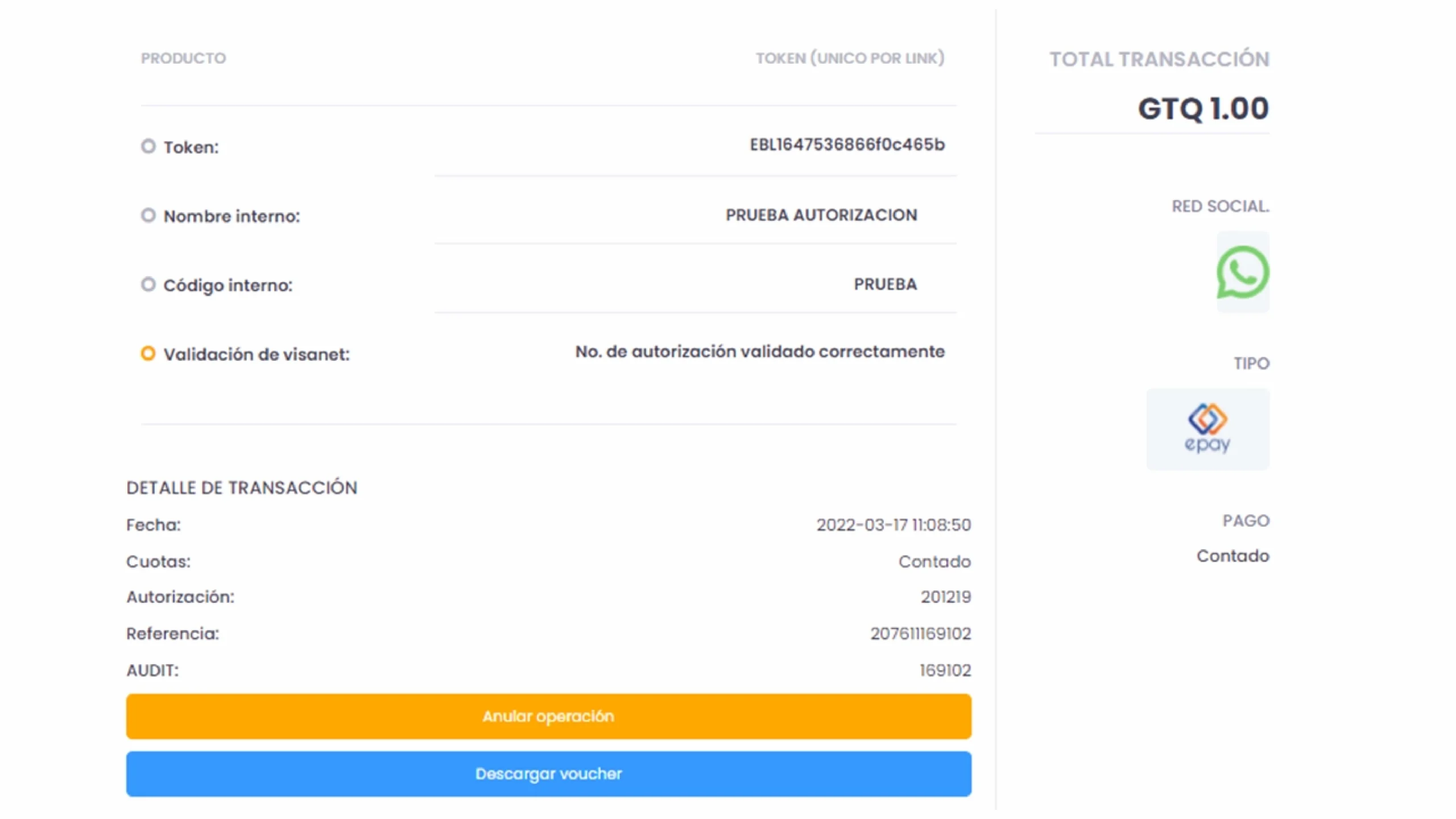Click the epay payment type logo
Viewport: 1456px width, 819px height.
coord(1207,429)
